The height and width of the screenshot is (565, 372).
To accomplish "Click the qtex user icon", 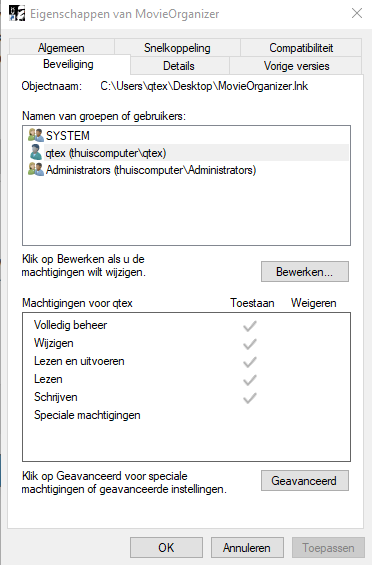I will coord(36,152).
